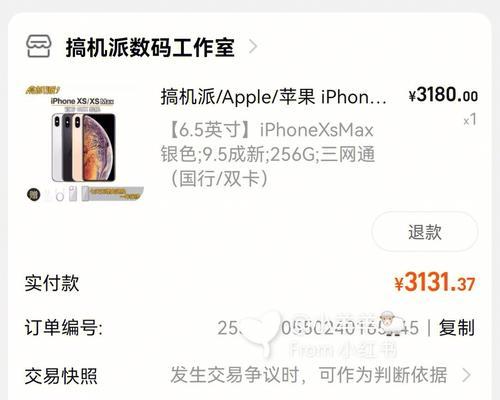Click the 退款 refund button
This screenshot has width=500, height=400.
tap(425, 232)
